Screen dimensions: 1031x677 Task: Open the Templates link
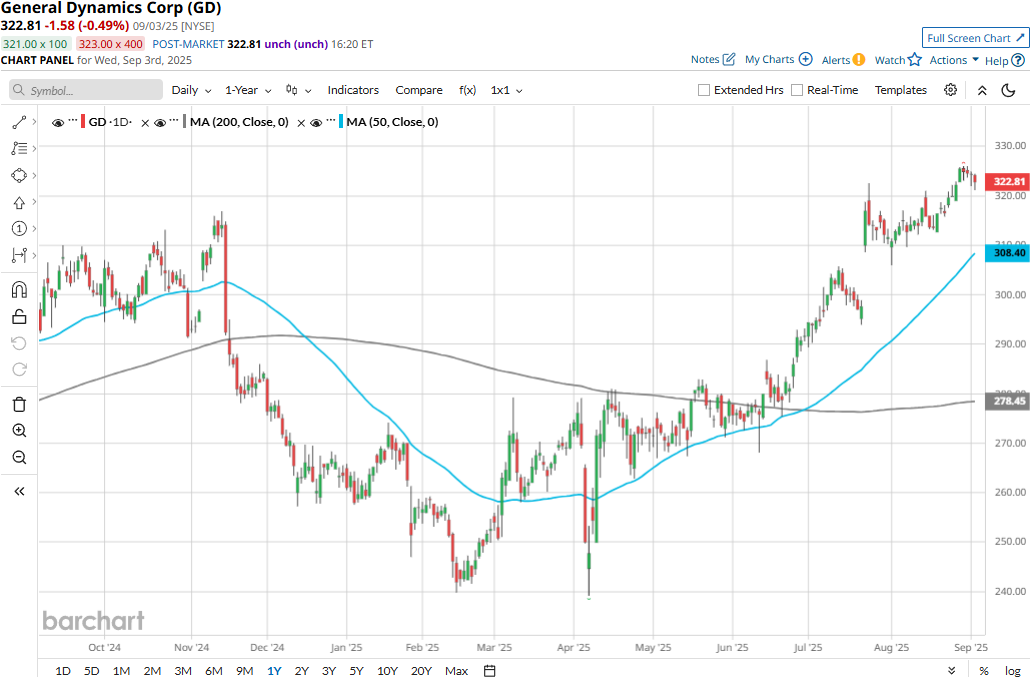click(900, 90)
